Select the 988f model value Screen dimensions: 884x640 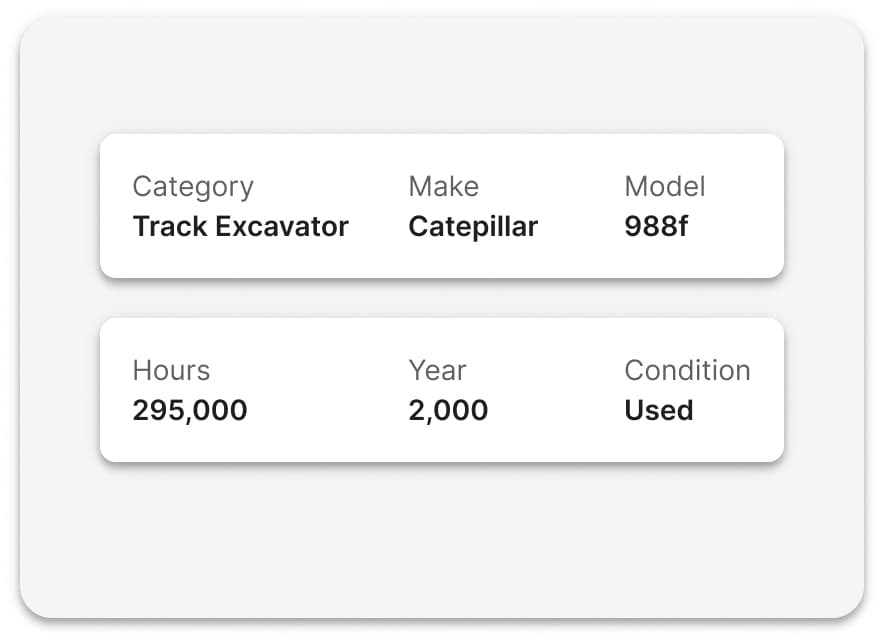[656, 227]
